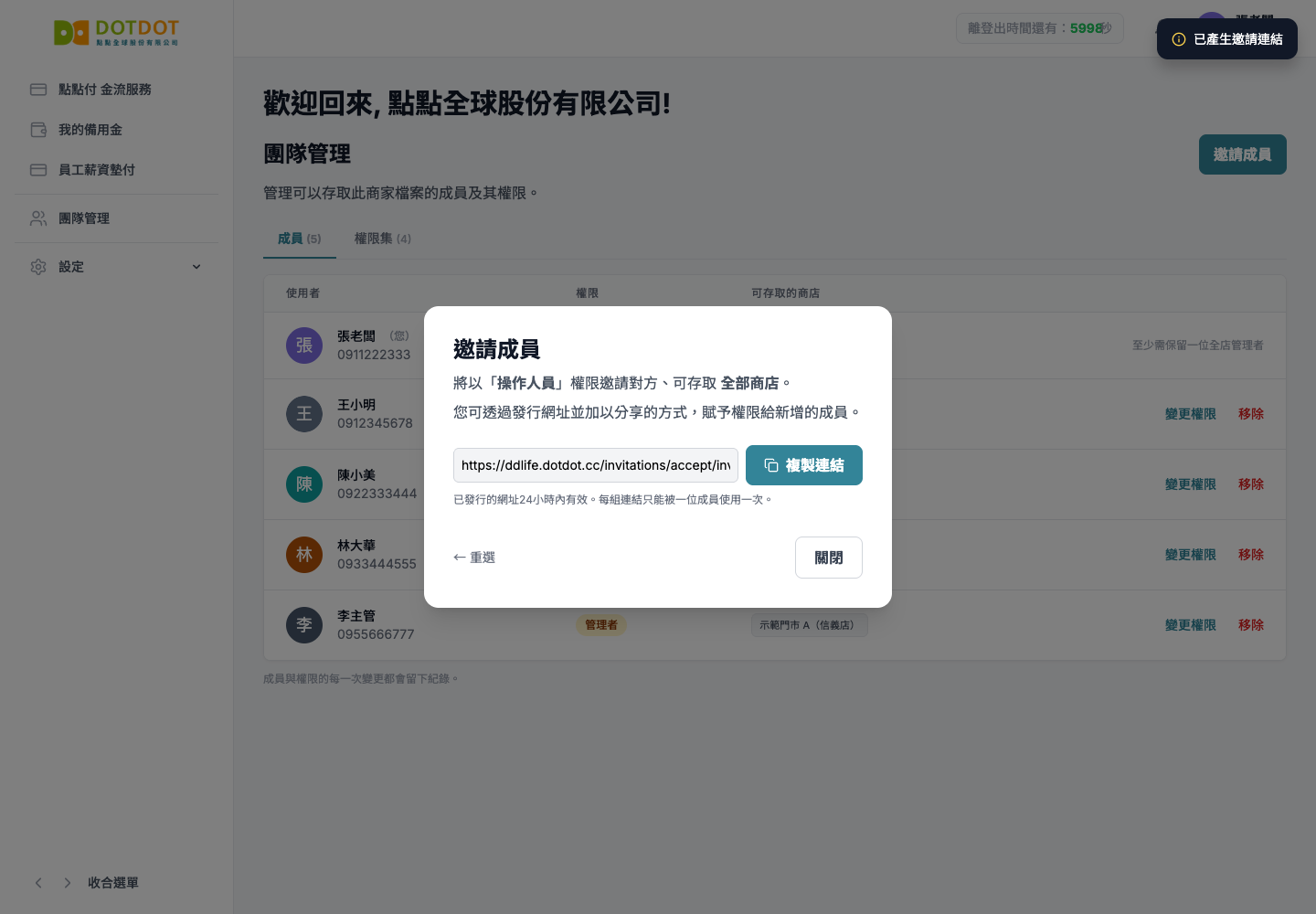Click the 團隊管理 people icon

(x=38, y=218)
